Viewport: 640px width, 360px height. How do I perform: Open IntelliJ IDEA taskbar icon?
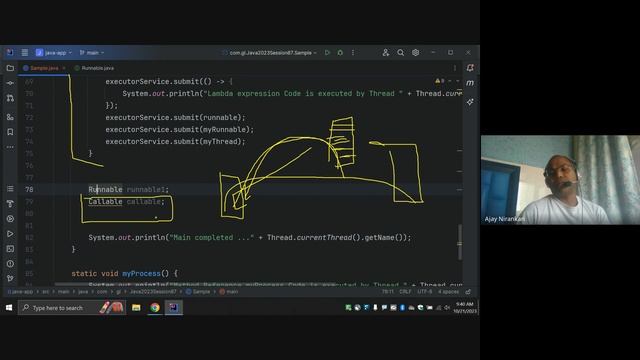pyautogui.click(x=173, y=308)
